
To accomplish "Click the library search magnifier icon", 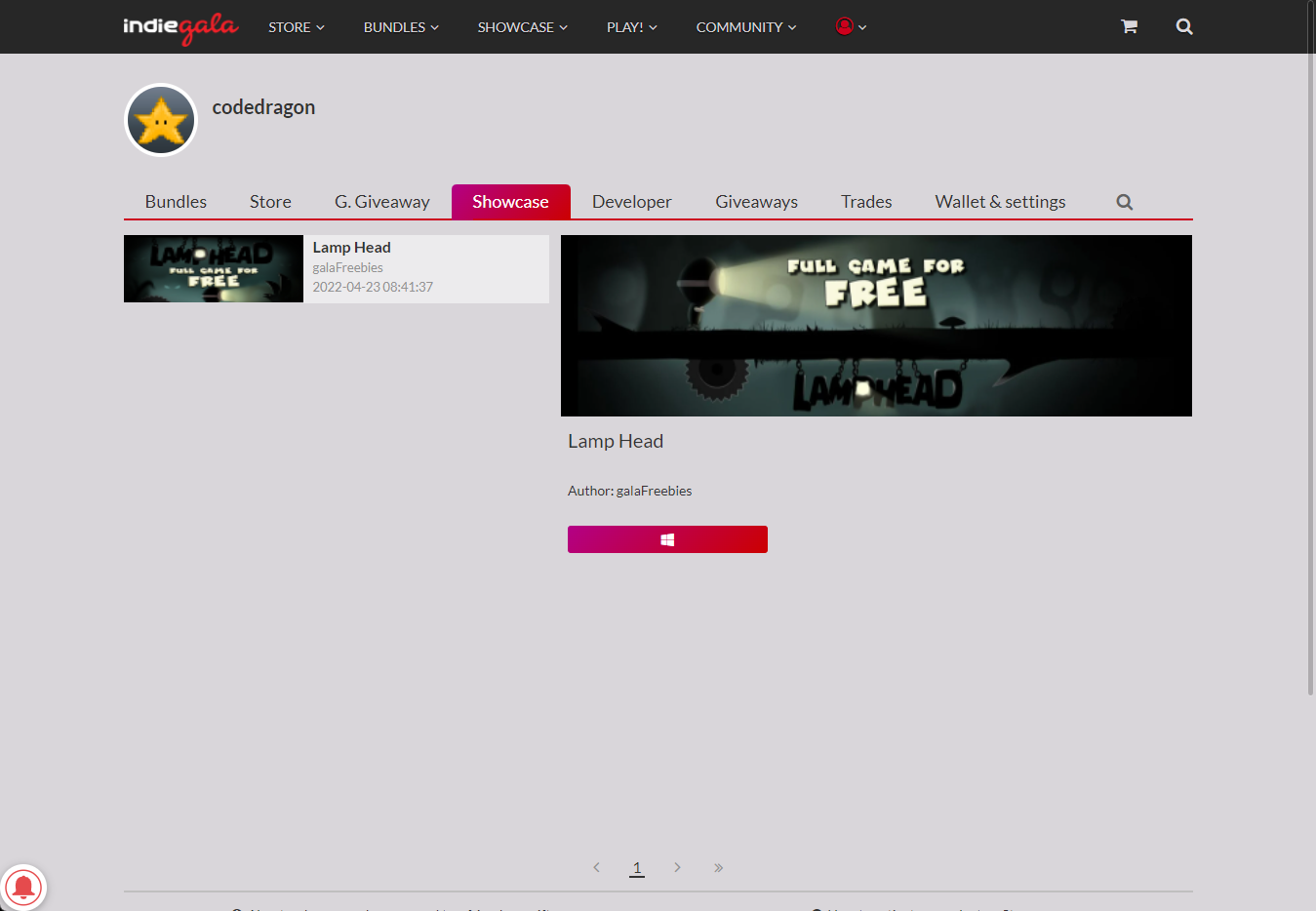I will coord(1125,202).
